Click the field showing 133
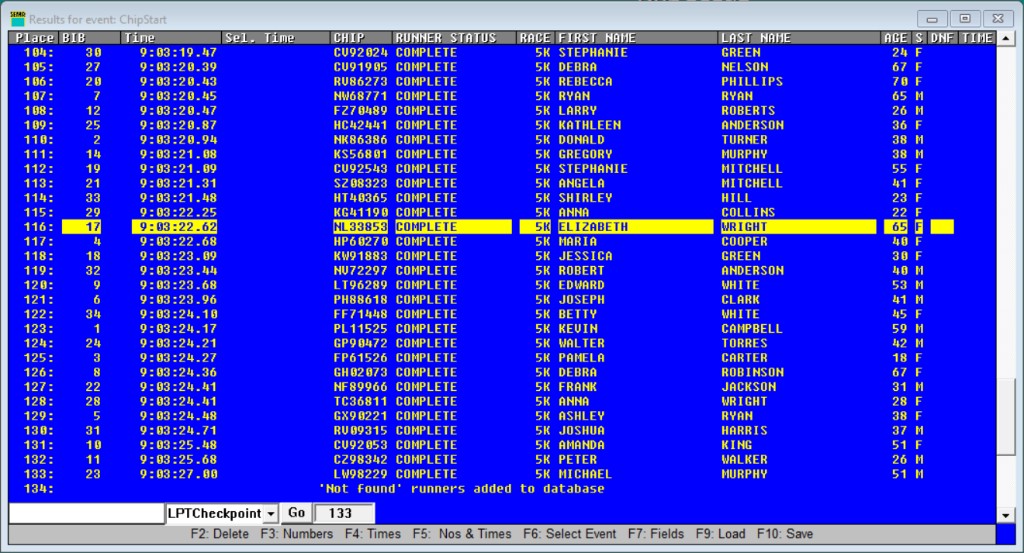 (x=344, y=513)
